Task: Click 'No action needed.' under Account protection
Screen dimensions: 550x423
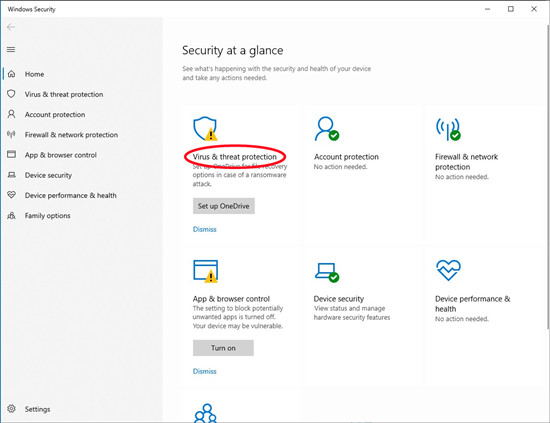Action: click(x=340, y=167)
